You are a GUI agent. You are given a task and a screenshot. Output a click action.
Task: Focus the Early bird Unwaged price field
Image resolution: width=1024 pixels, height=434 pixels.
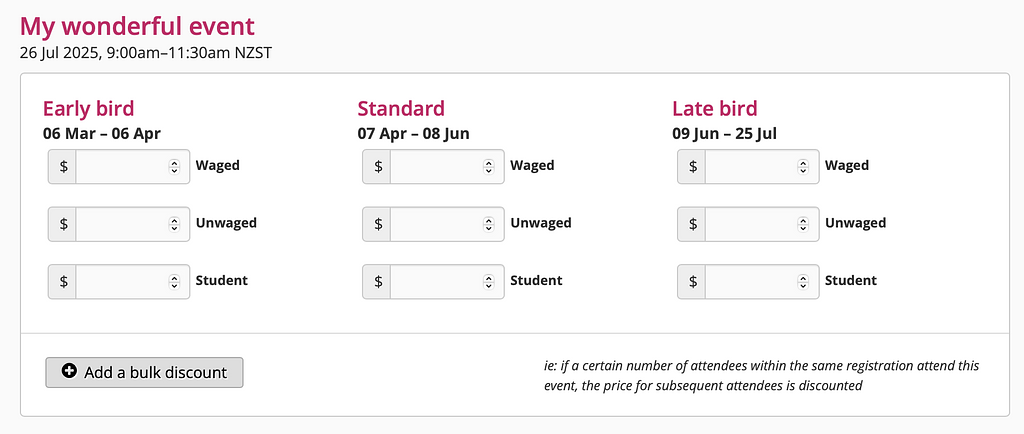pyautogui.click(x=133, y=224)
